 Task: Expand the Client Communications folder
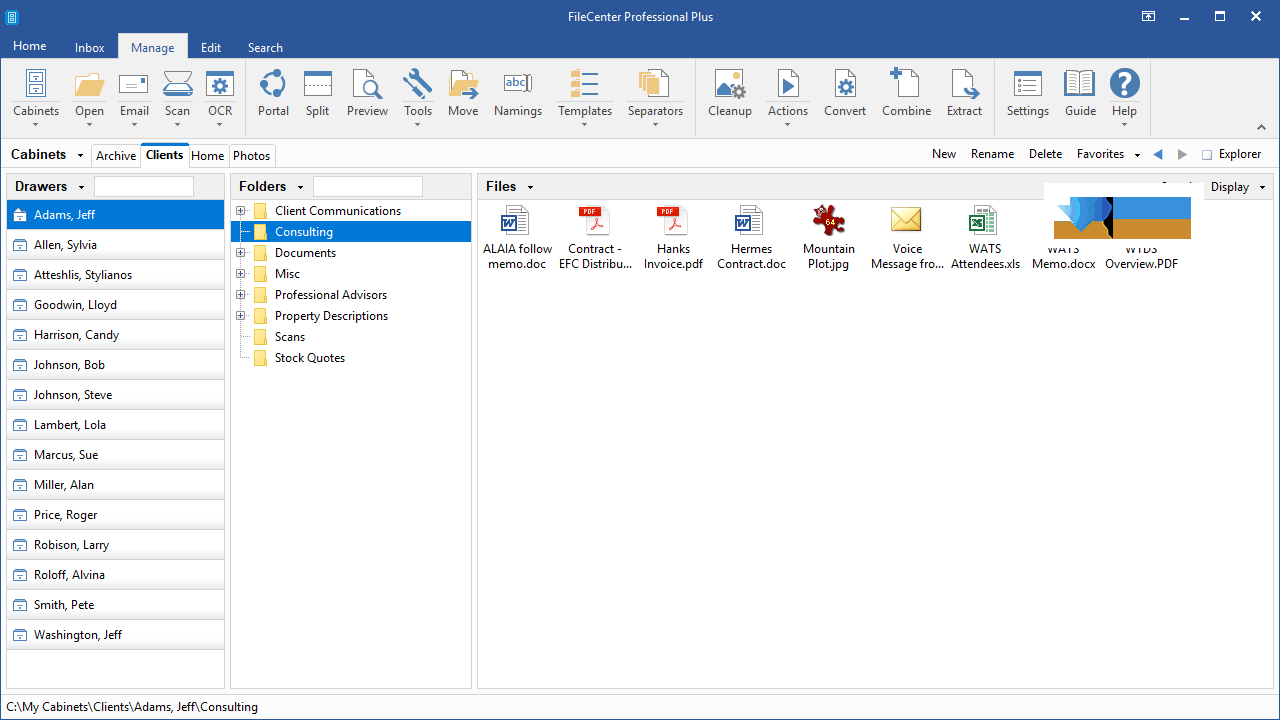click(240, 211)
